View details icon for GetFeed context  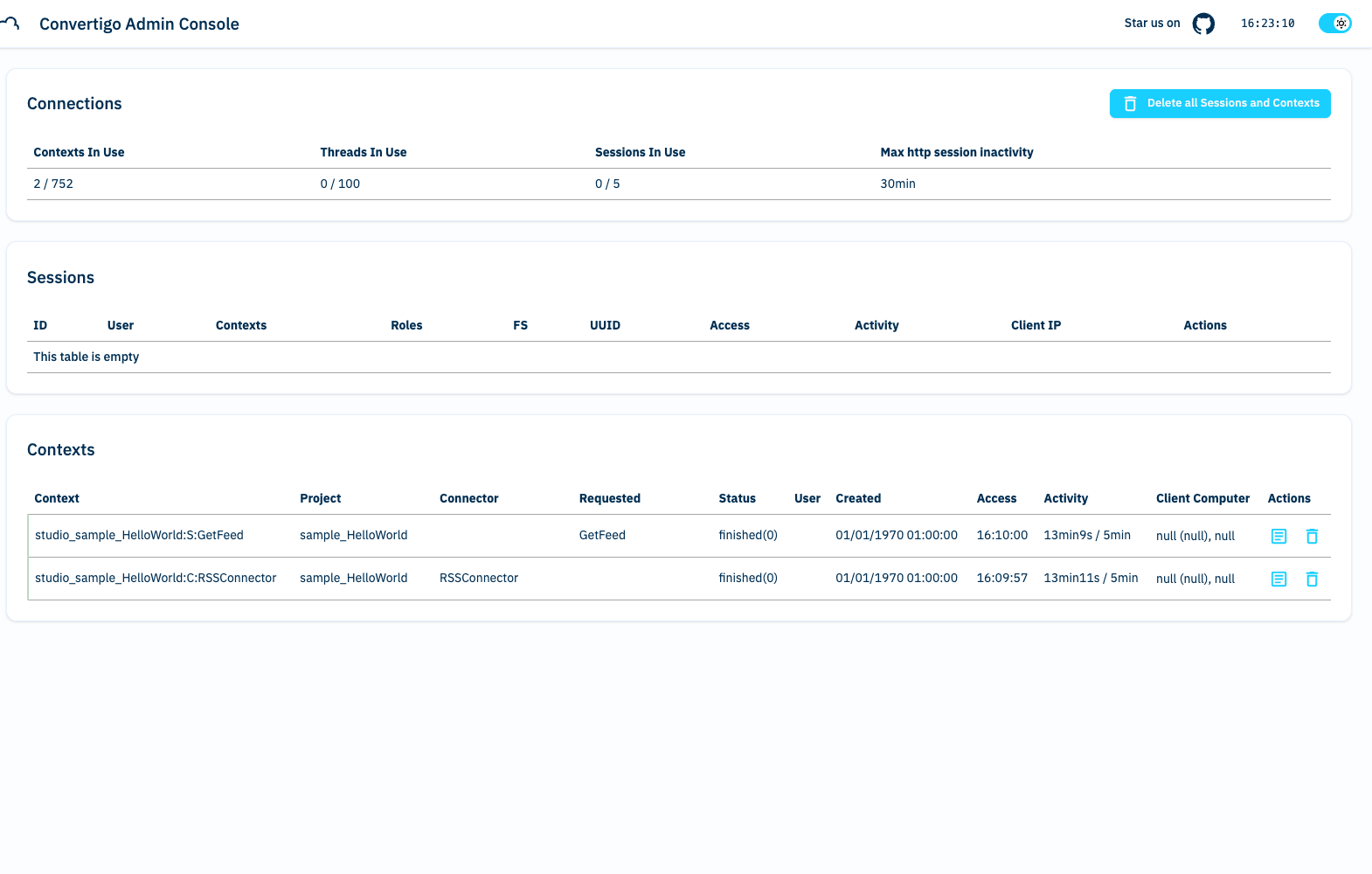tap(1278, 536)
